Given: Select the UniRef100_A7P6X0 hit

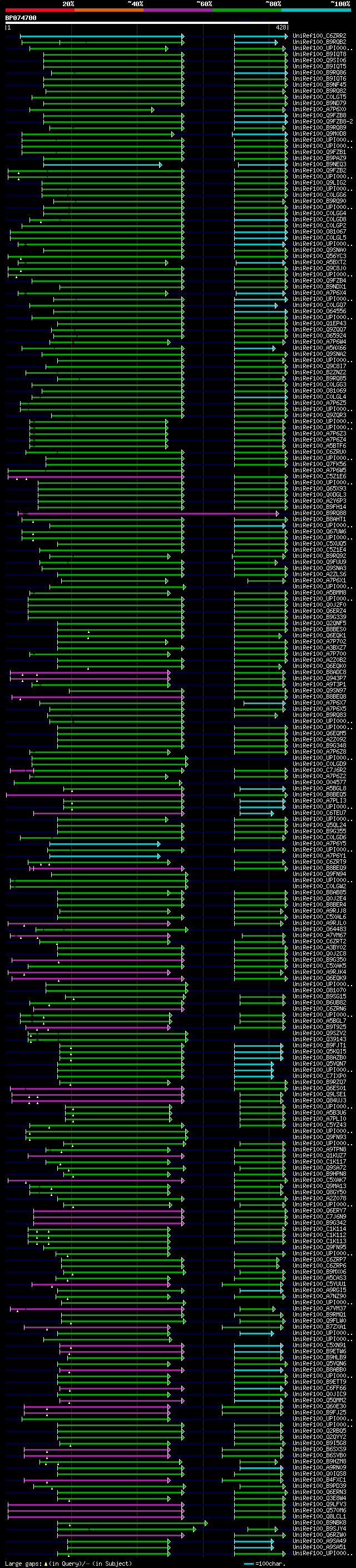Looking at the screenshot, I should pyautogui.click(x=319, y=110).
